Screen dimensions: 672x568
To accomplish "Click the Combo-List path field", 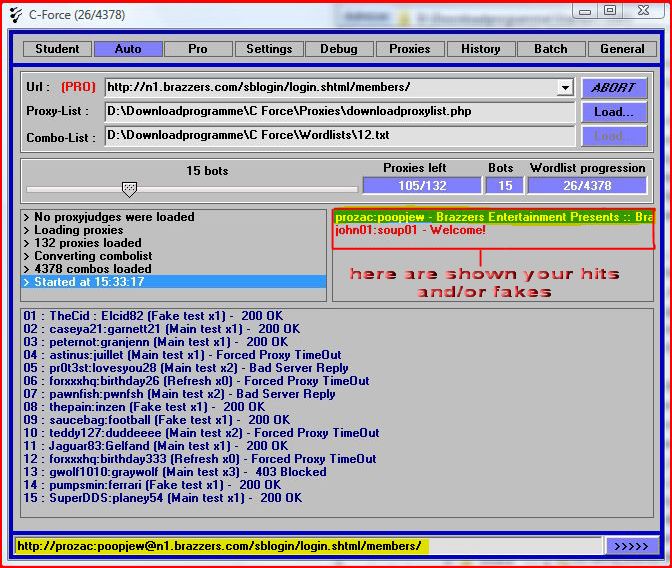I will click(x=339, y=136).
